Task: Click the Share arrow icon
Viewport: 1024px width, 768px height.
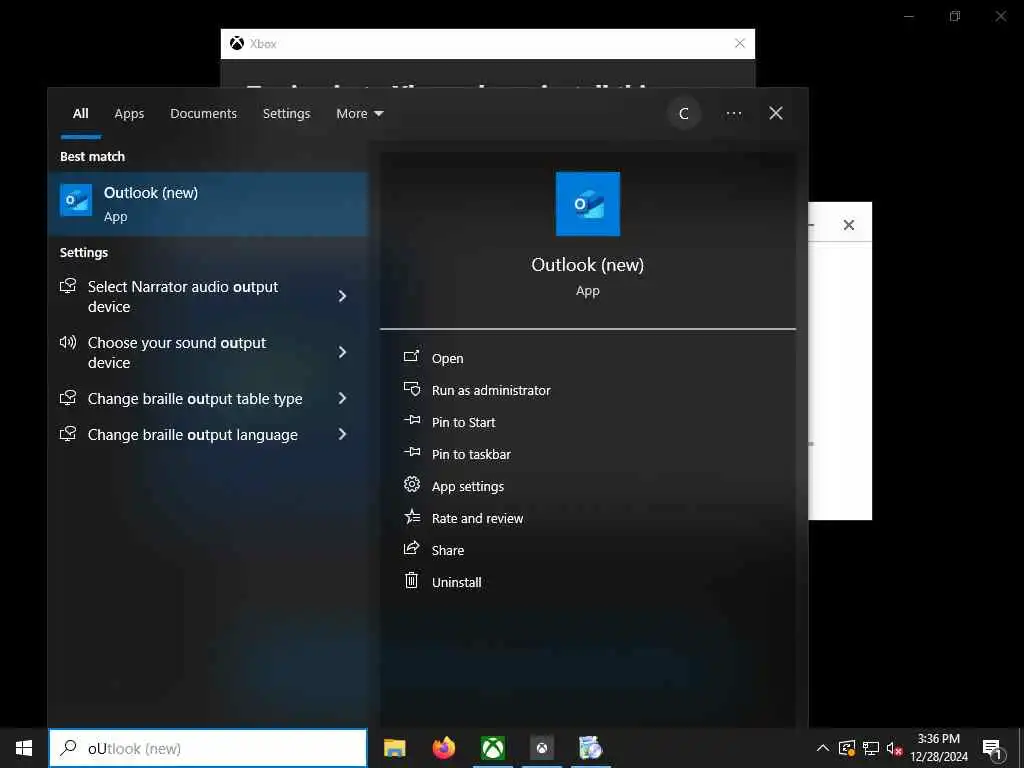Action: 411,549
